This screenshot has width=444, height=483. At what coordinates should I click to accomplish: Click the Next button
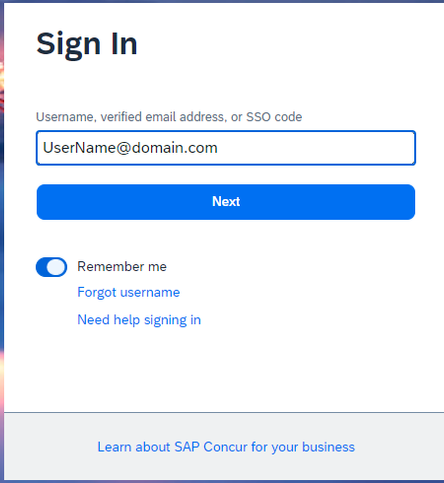pos(226,202)
